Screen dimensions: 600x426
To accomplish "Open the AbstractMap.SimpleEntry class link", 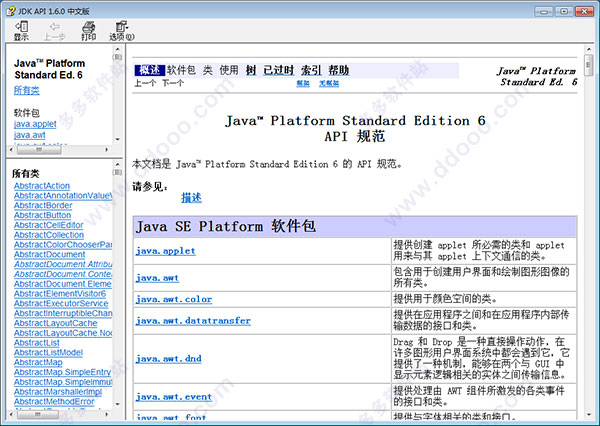I will point(62,372).
